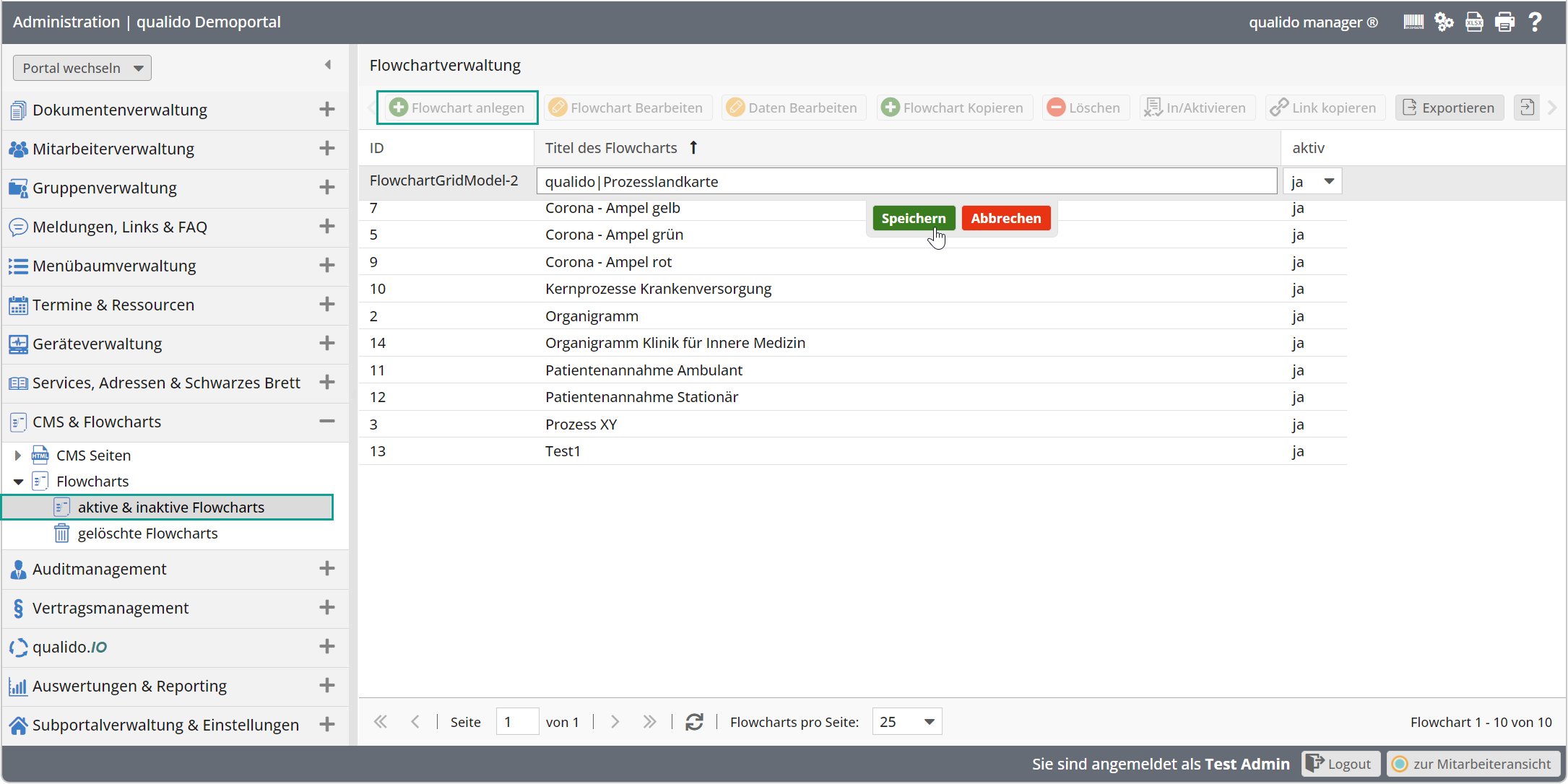Image resolution: width=1568 pixels, height=784 pixels.
Task: Click Exportieren toolbar button
Action: 1449,108
